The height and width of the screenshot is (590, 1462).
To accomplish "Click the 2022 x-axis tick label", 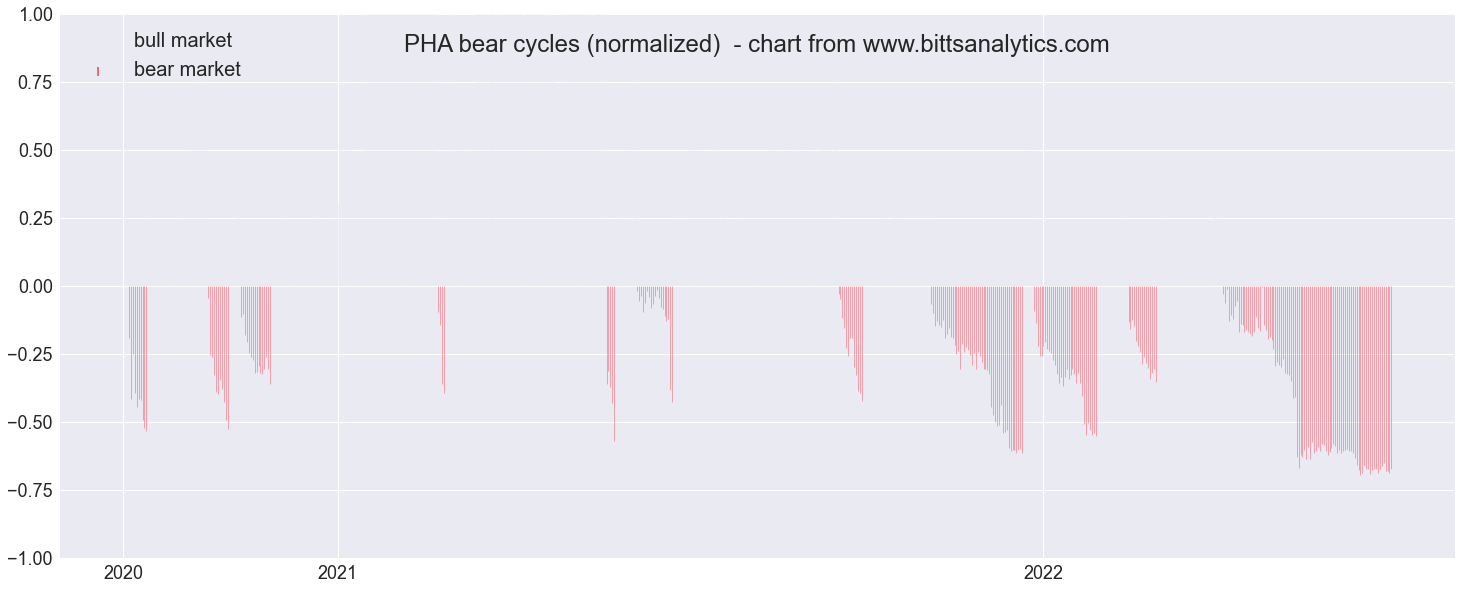I will (x=1043, y=573).
